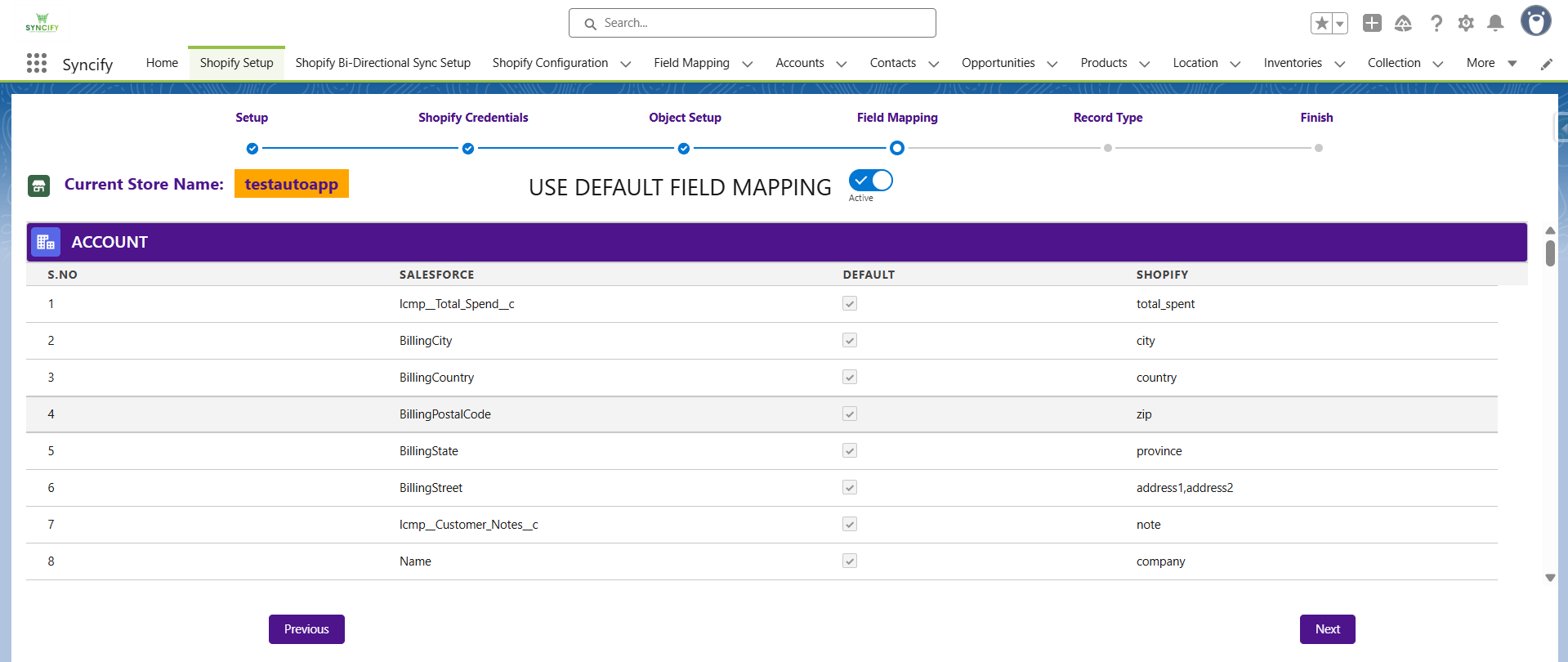Viewport: 1568px width, 662px height.
Task: Focus the global Search field
Action: (x=753, y=23)
